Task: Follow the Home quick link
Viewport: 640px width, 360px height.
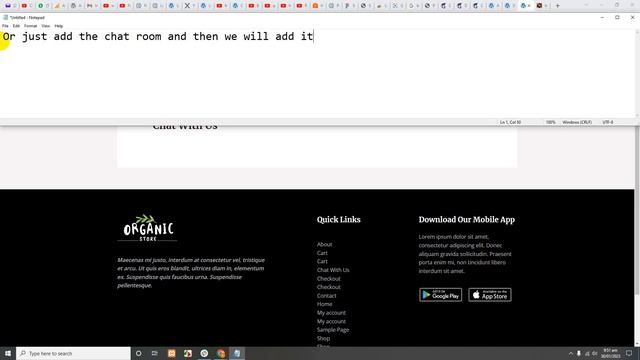Action: pyautogui.click(x=324, y=304)
